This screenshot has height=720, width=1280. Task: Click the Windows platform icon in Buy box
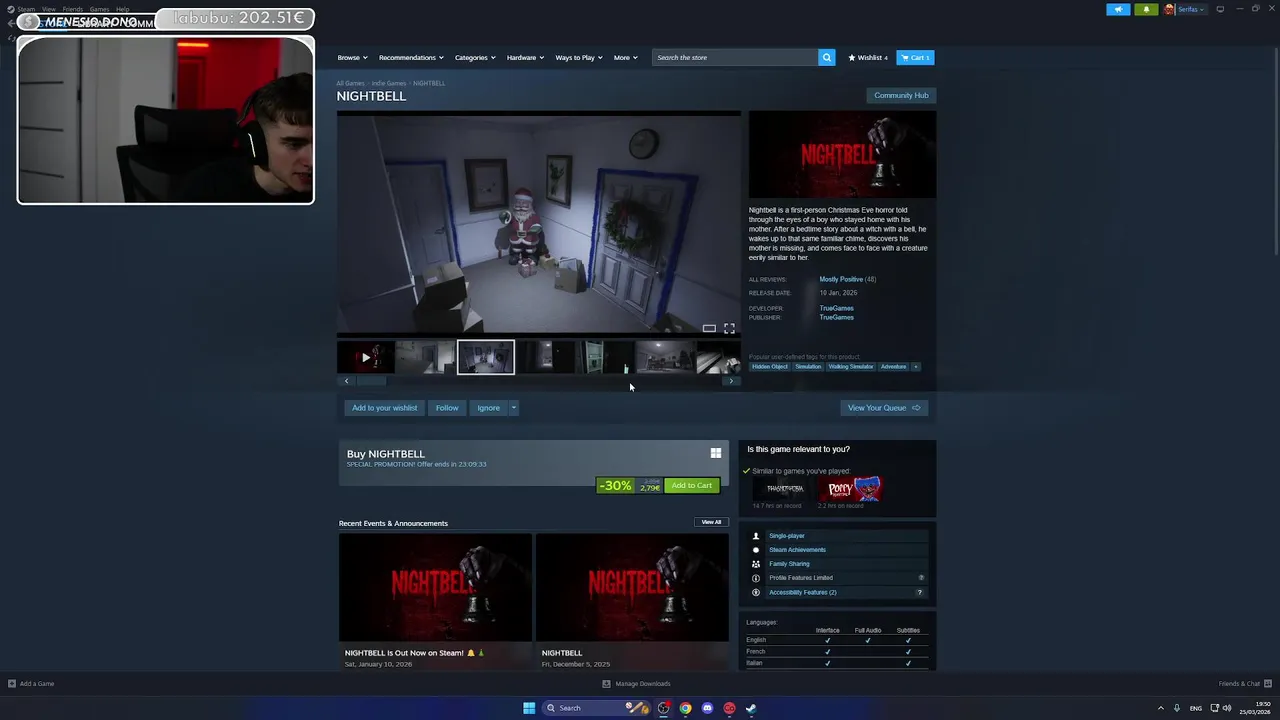point(716,453)
